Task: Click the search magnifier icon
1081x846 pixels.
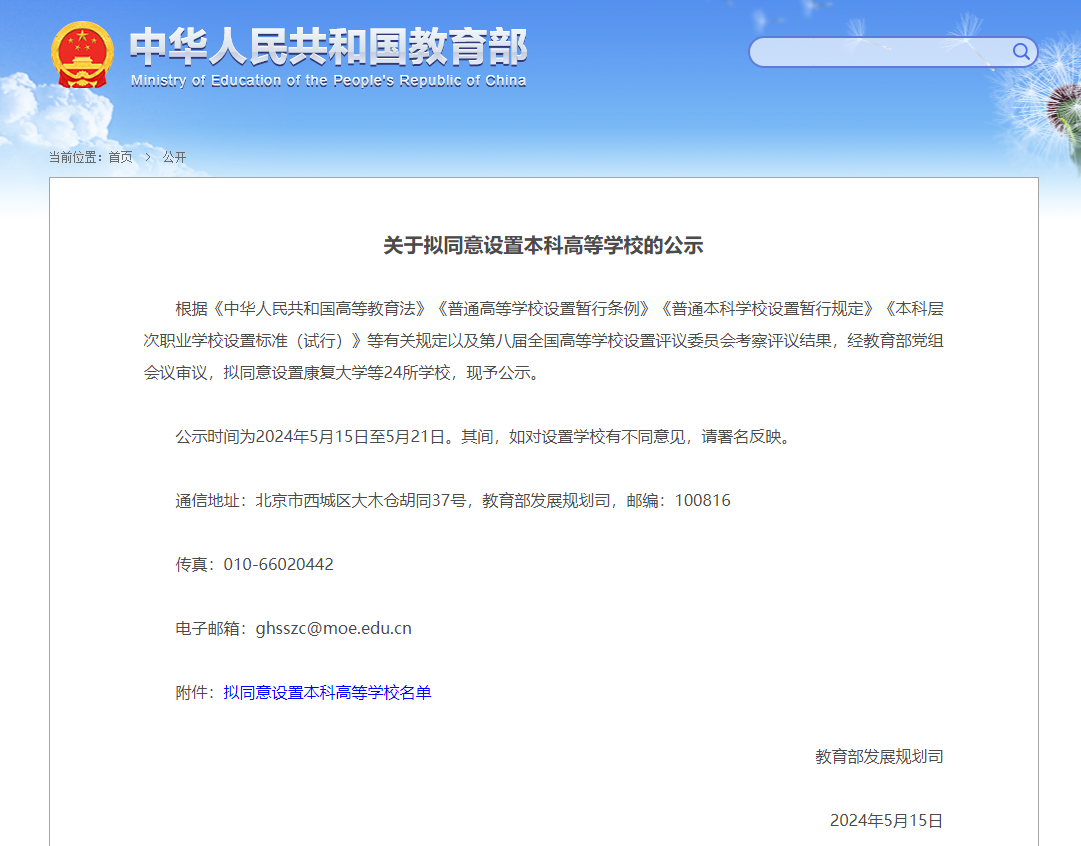Action: (1021, 52)
